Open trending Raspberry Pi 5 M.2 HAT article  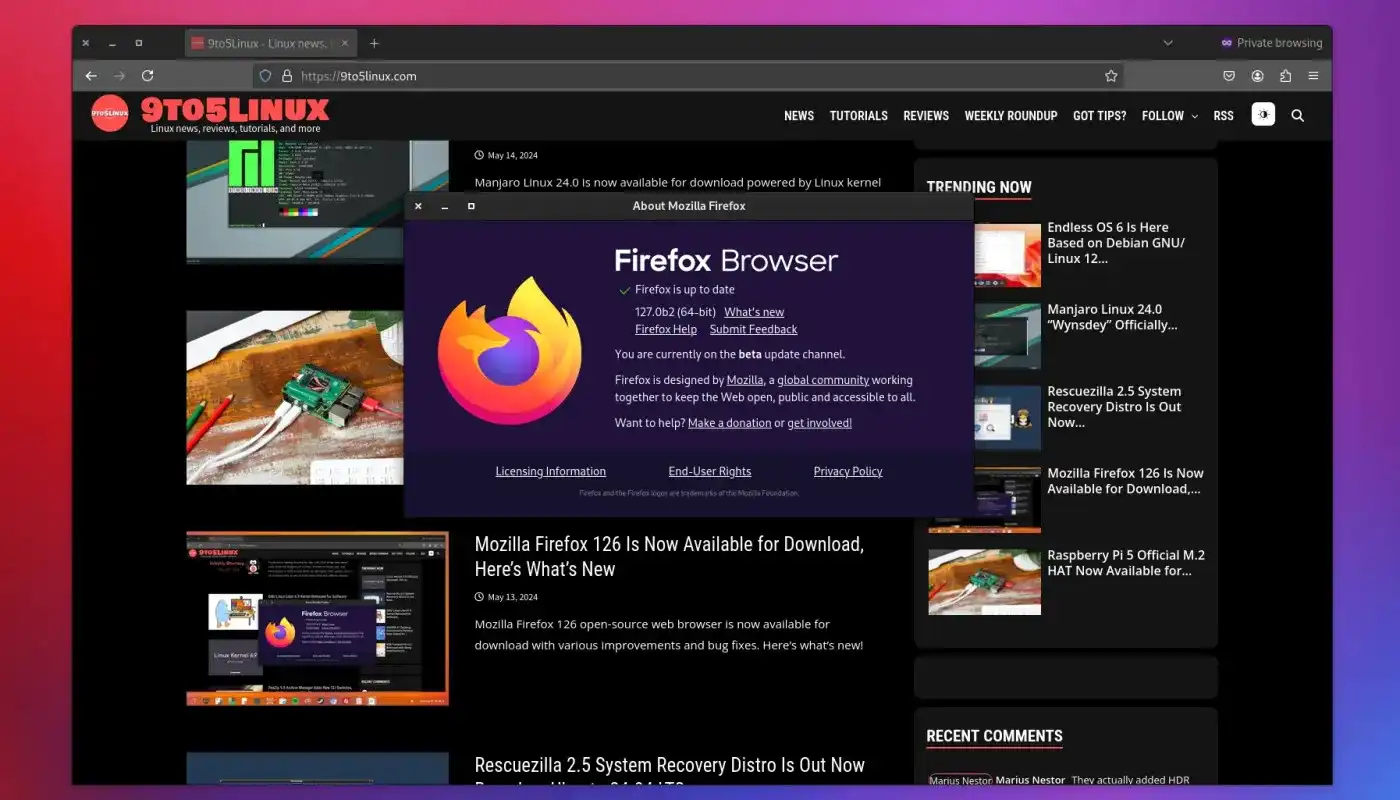[x=1126, y=563]
